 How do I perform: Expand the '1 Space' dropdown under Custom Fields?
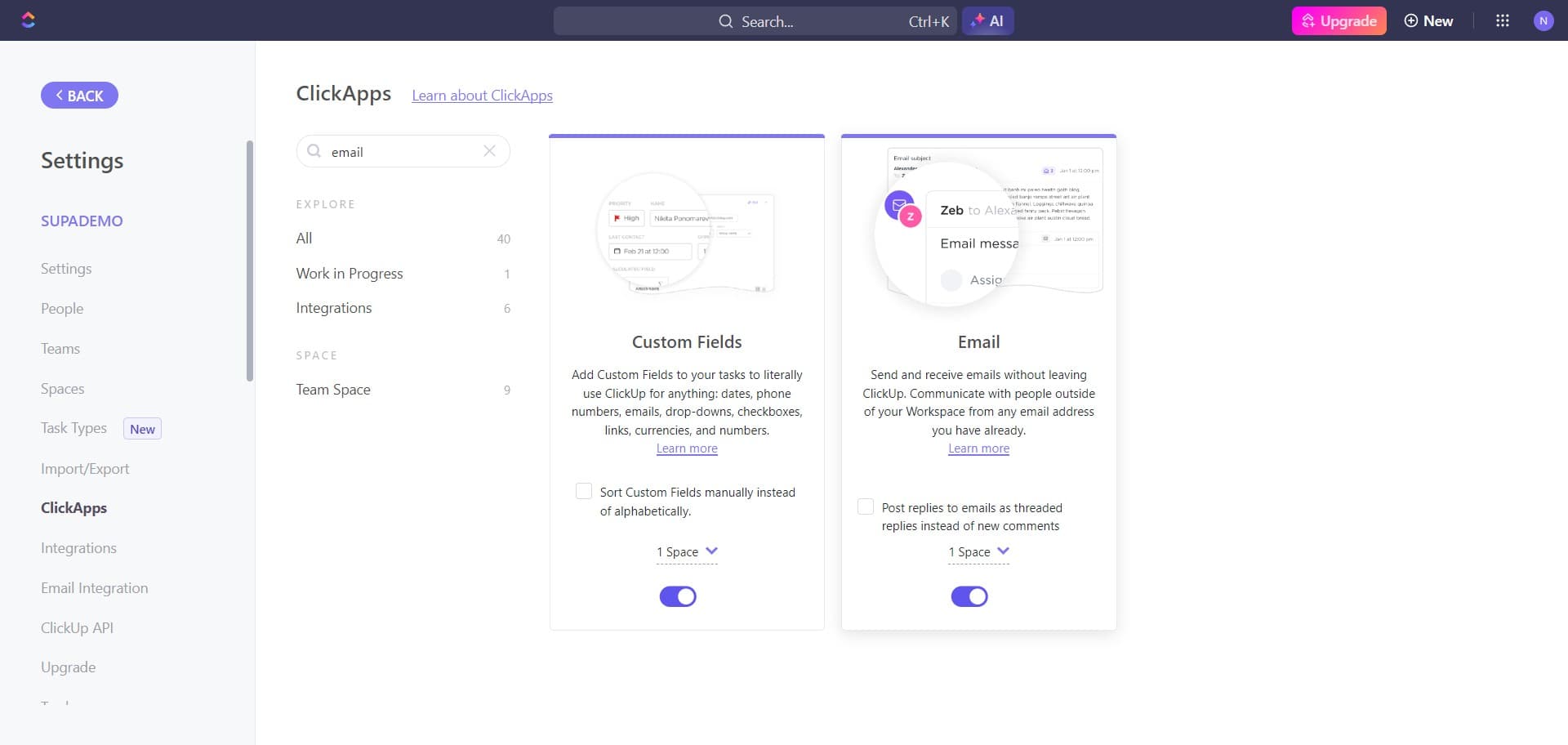point(686,551)
